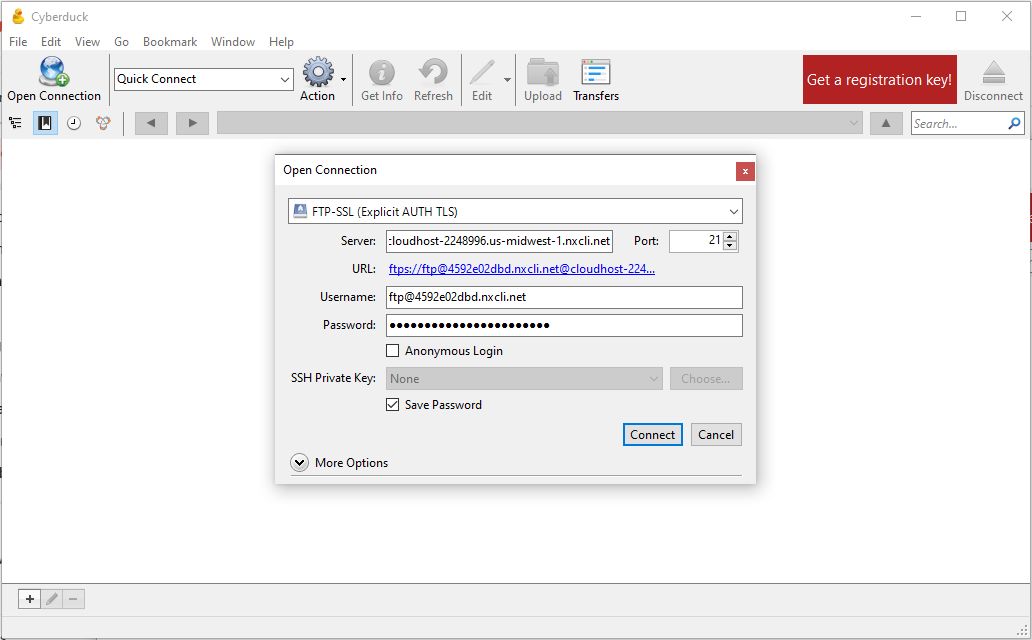
Task: Open the Transfers window icon
Action: tap(596, 72)
